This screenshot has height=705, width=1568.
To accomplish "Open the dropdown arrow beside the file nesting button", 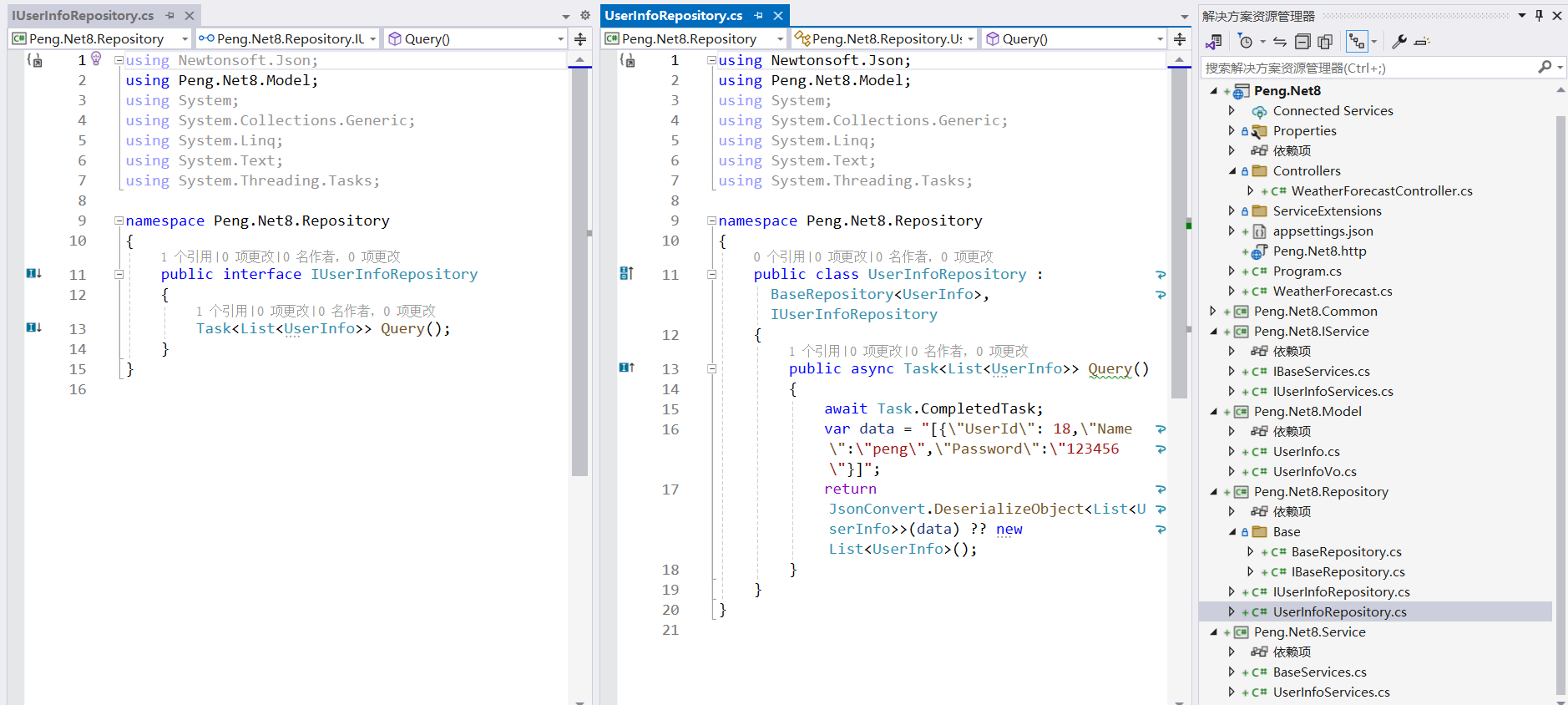I will 1373,41.
